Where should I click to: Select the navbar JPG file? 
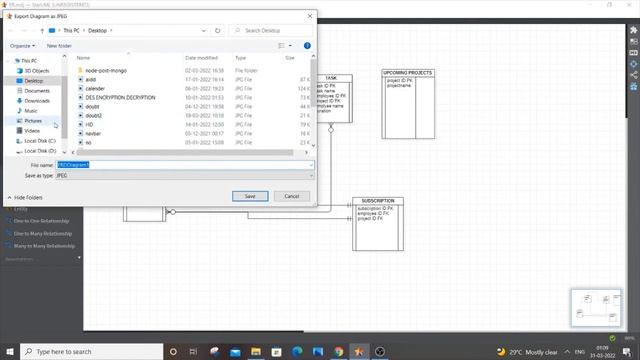tap(93, 133)
